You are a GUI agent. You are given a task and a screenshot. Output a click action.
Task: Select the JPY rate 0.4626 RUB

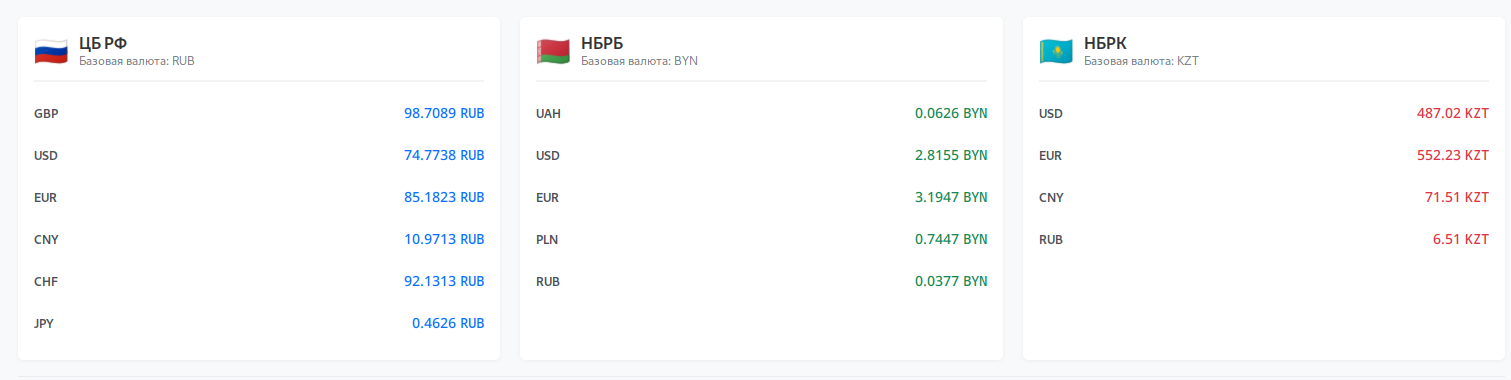pyautogui.click(x=448, y=324)
